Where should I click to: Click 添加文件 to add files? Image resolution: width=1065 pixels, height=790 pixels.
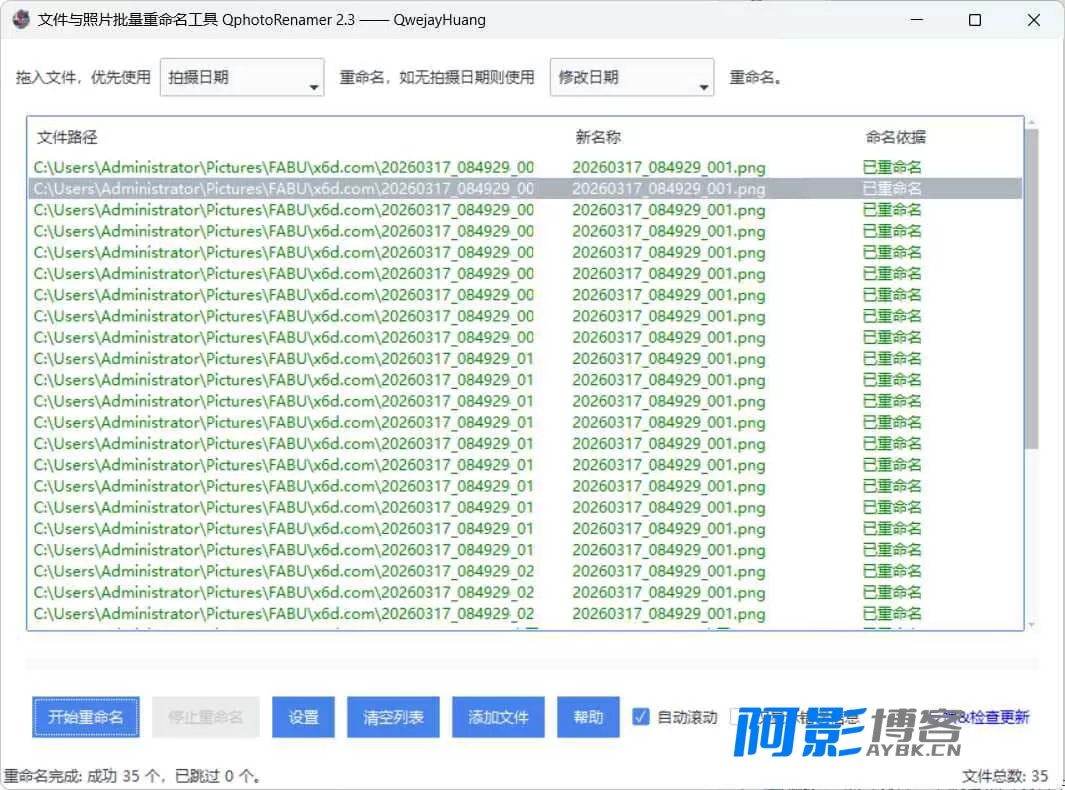point(498,717)
